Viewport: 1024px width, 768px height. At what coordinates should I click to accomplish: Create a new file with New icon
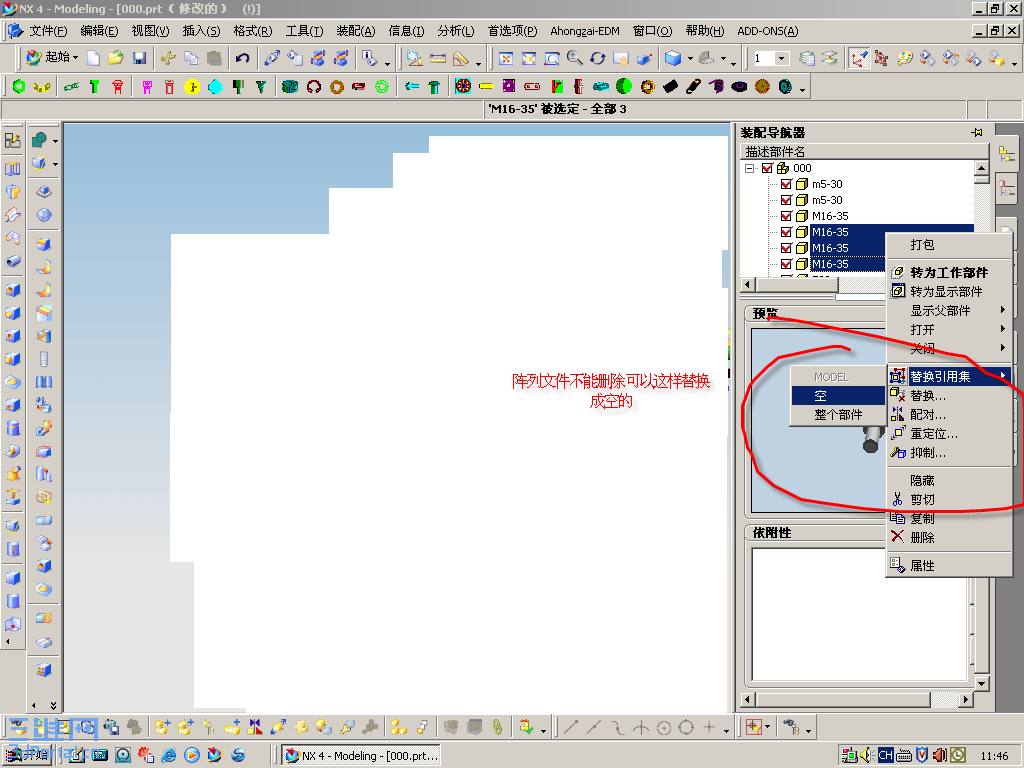click(93, 58)
